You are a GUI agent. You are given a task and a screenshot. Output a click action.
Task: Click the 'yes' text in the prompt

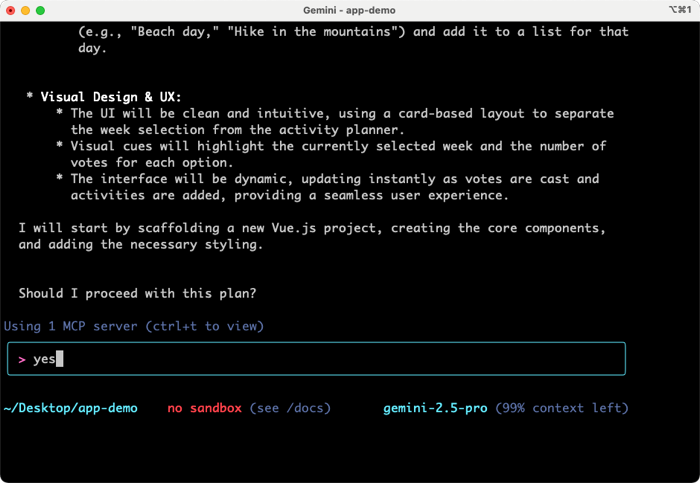[x=44, y=359]
